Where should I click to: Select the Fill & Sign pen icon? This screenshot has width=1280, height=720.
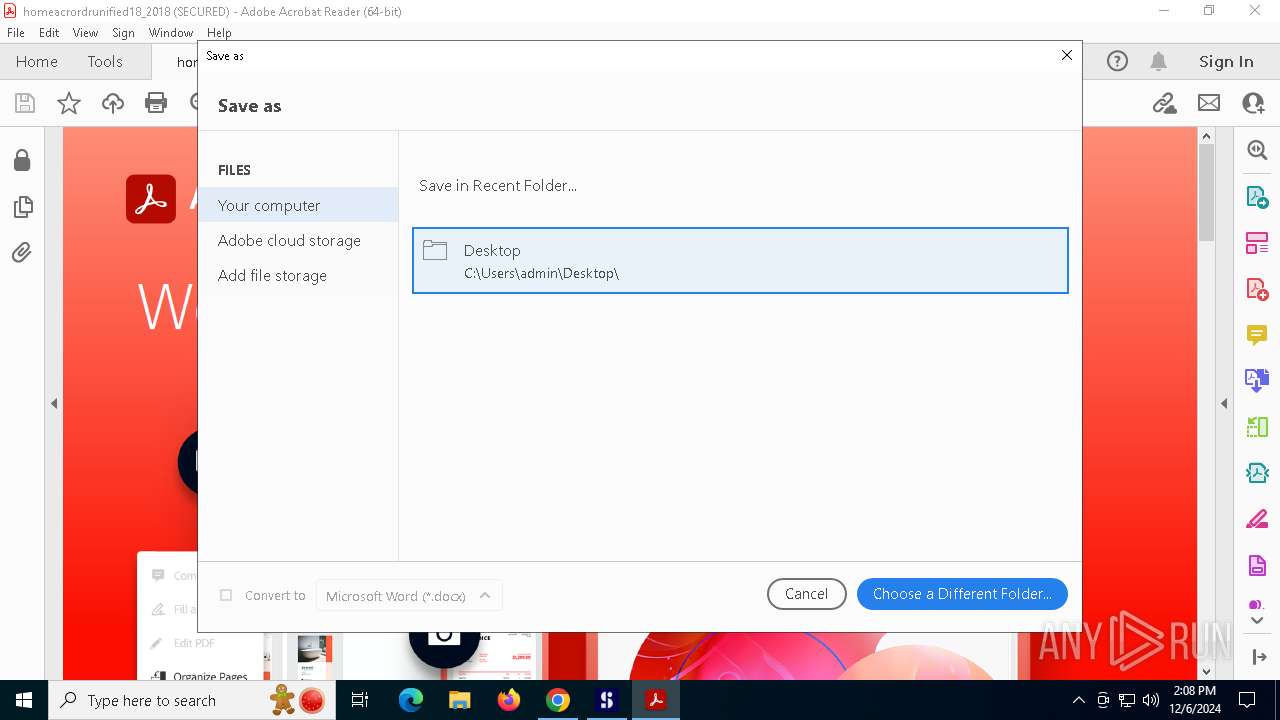(1257, 519)
